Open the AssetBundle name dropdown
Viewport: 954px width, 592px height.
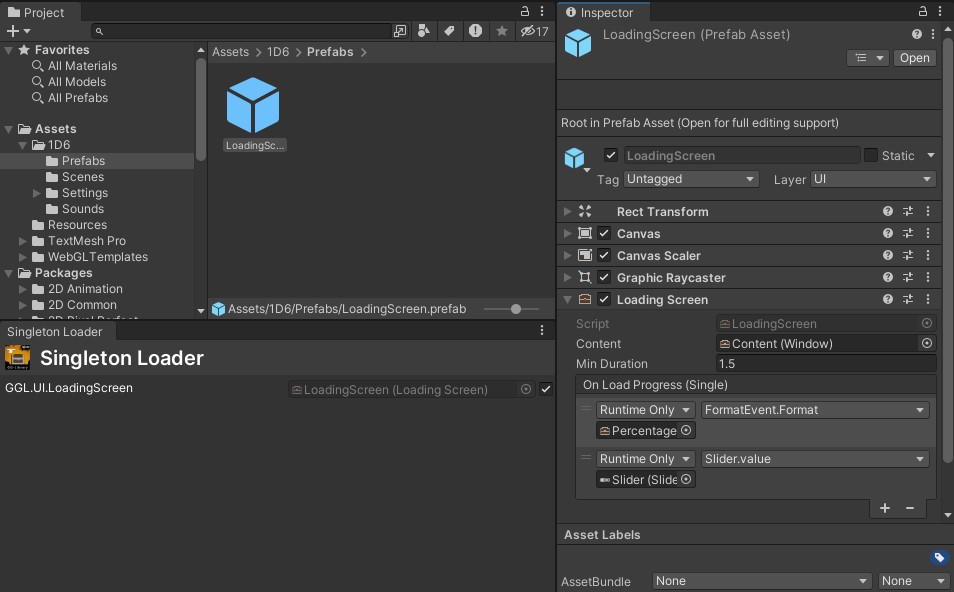coord(762,581)
